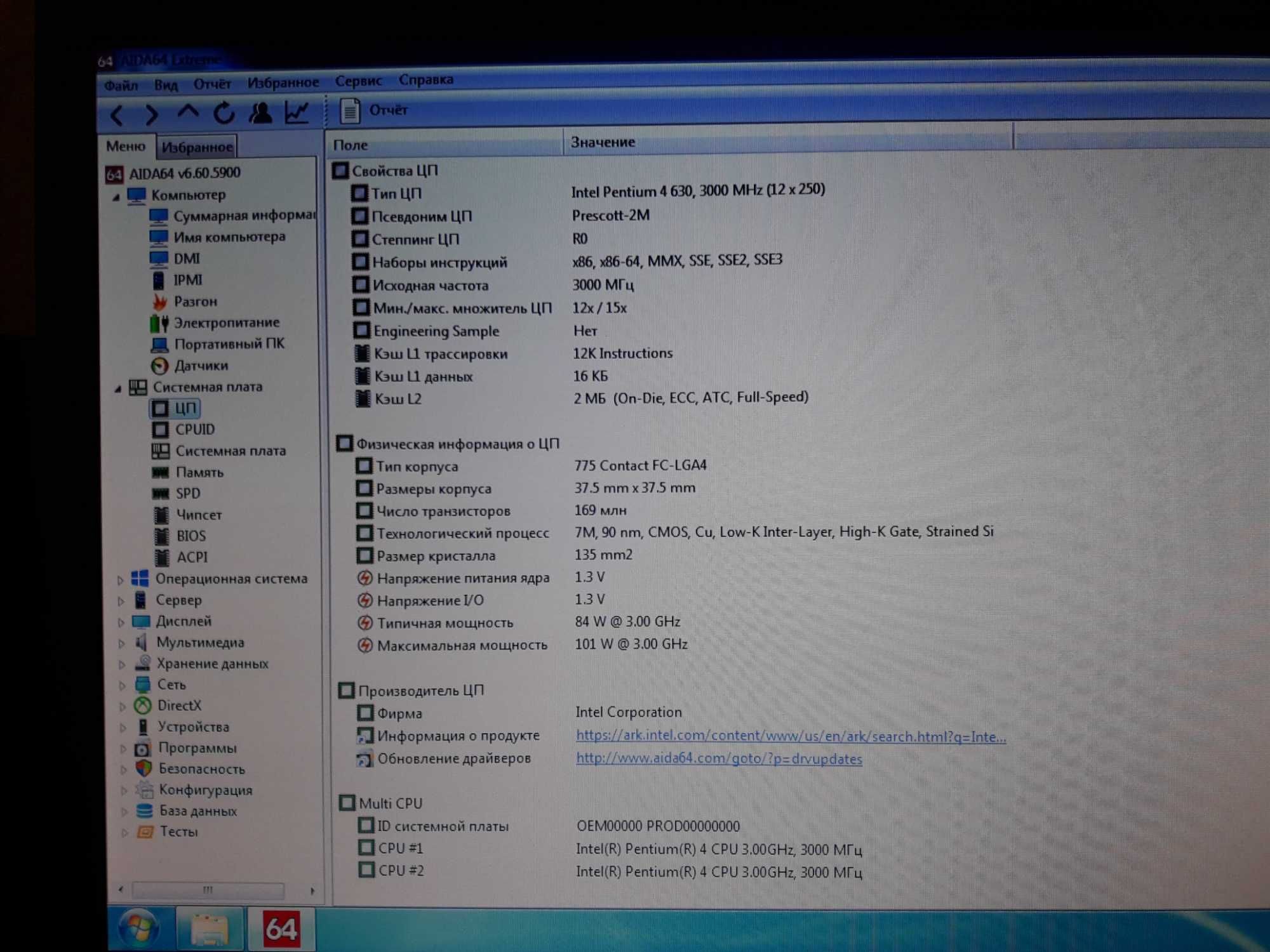This screenshot has height=952, width=1270.
Task: Select the ЦП tree item
Action: [175, 408]
